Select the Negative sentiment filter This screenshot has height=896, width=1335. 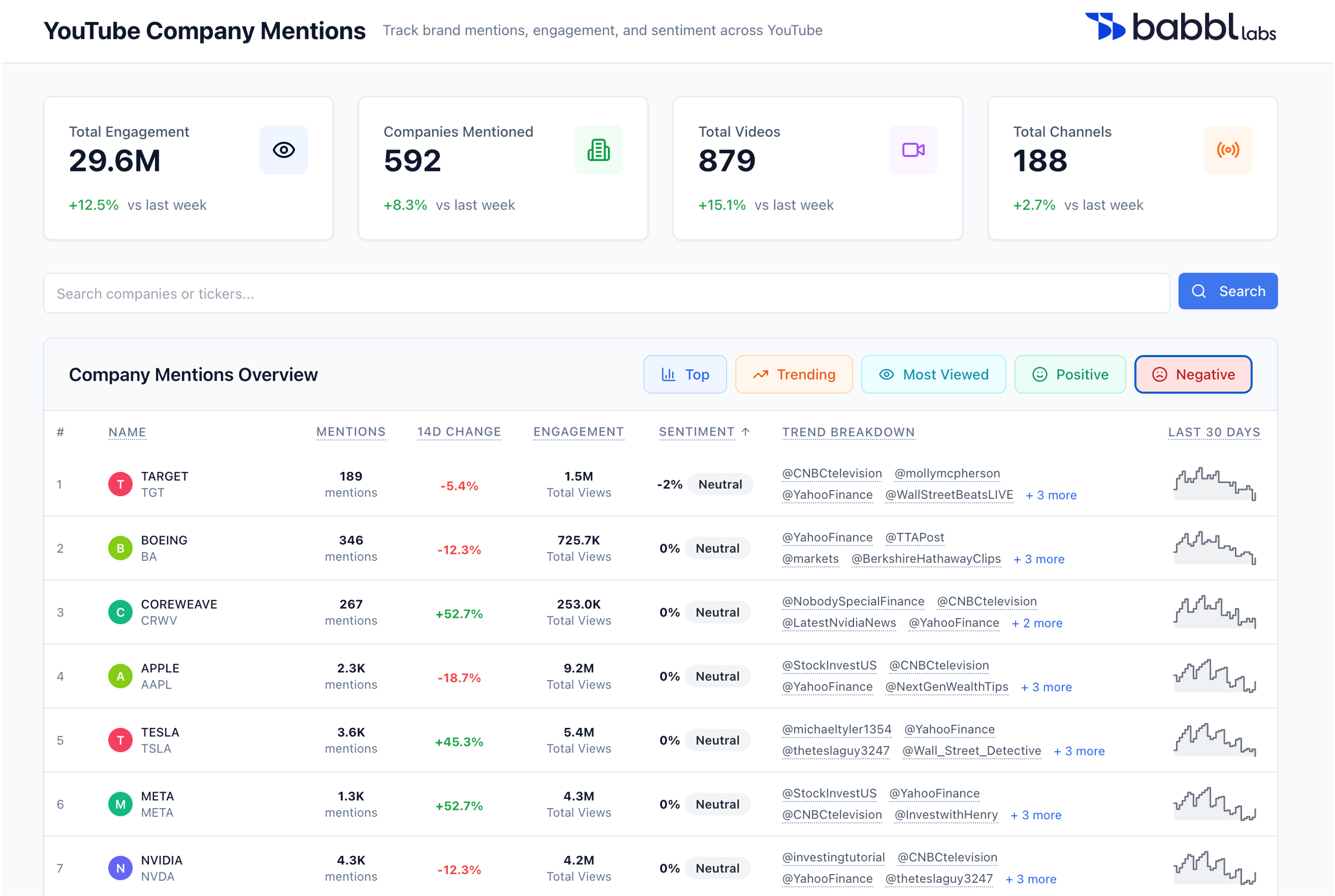pyautogui.click(x=1193, y=374)
